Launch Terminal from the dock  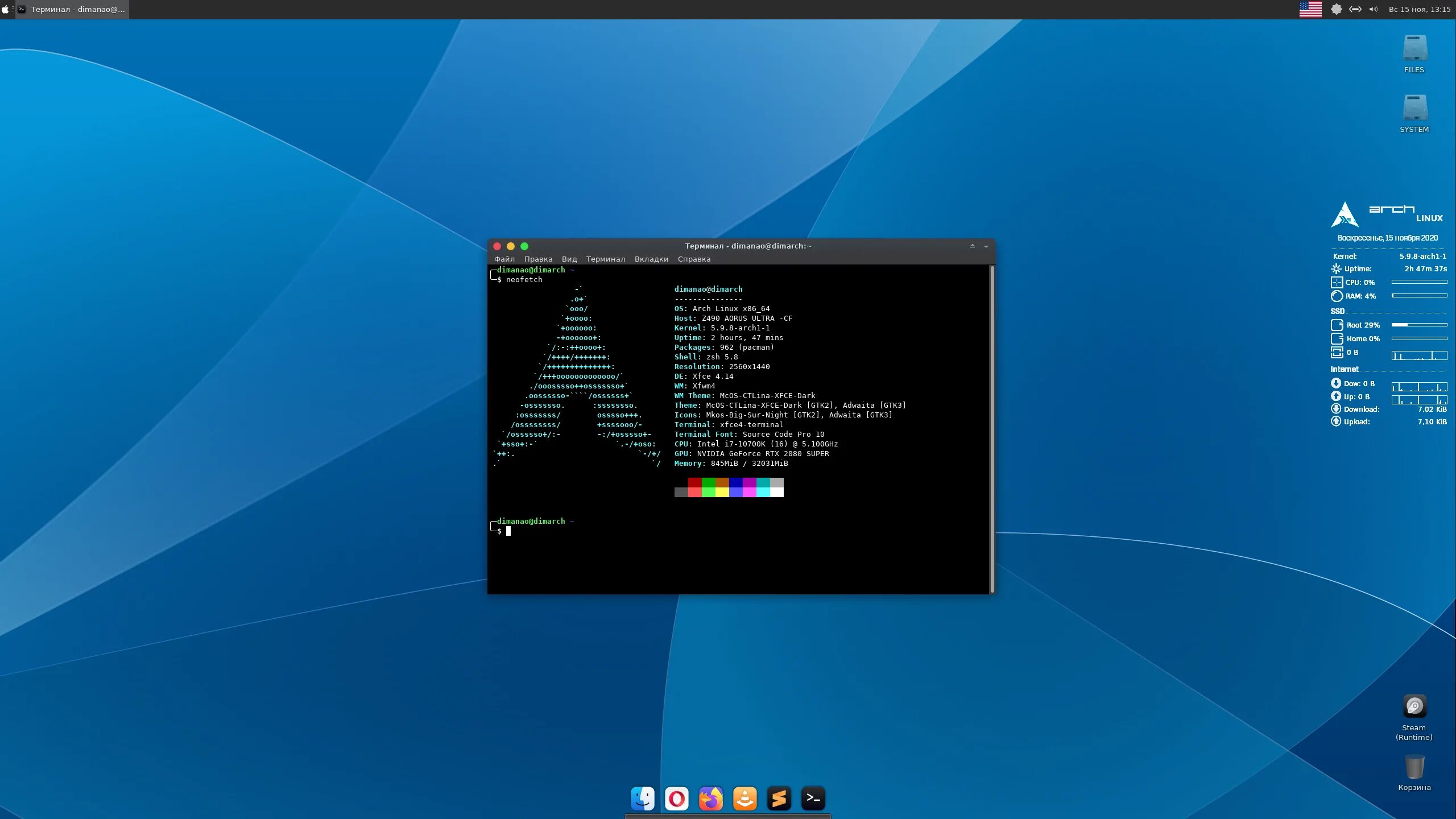click(x=813, y=799)
